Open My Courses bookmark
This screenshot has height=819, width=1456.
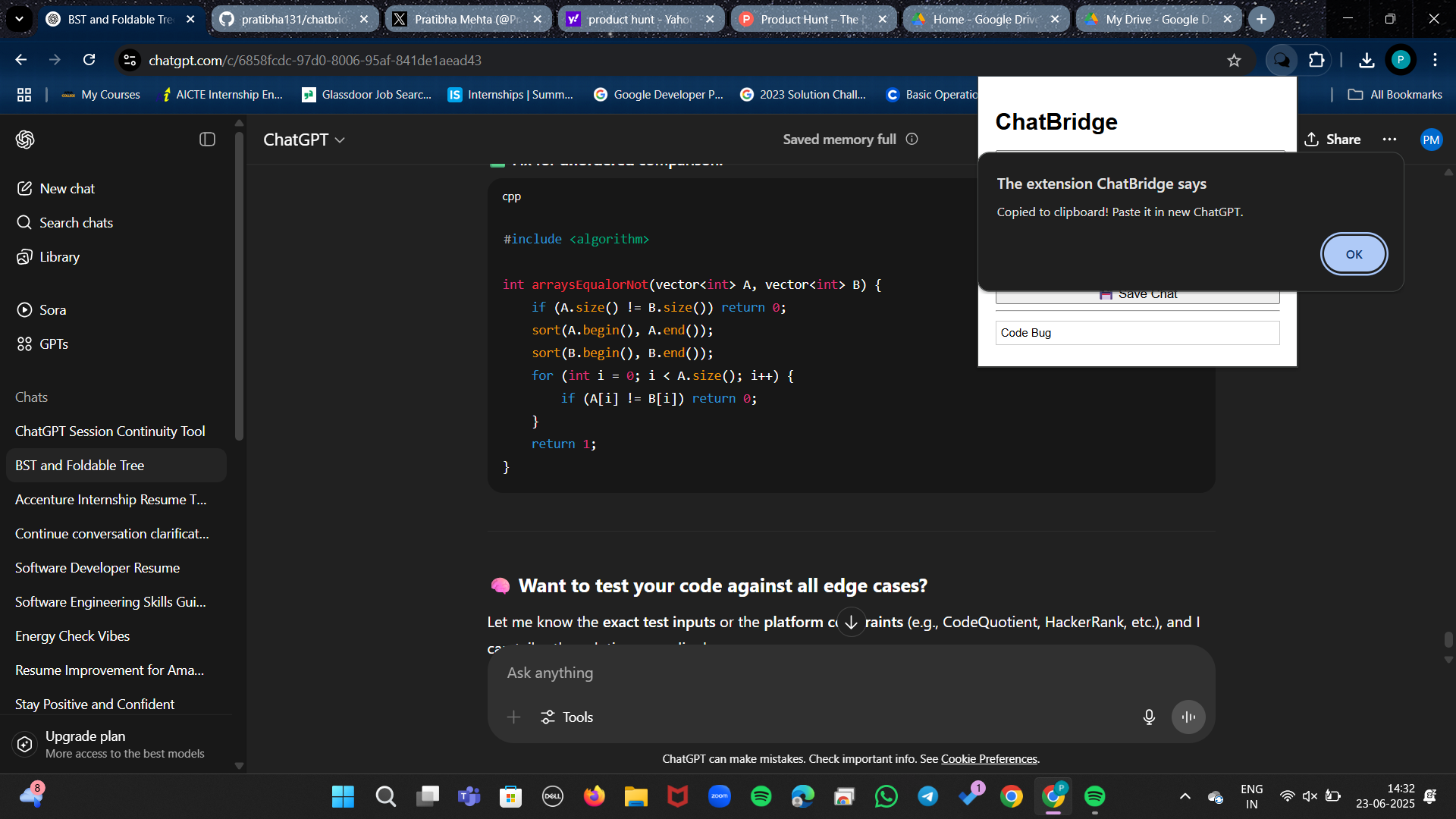(x=101, y=95)
